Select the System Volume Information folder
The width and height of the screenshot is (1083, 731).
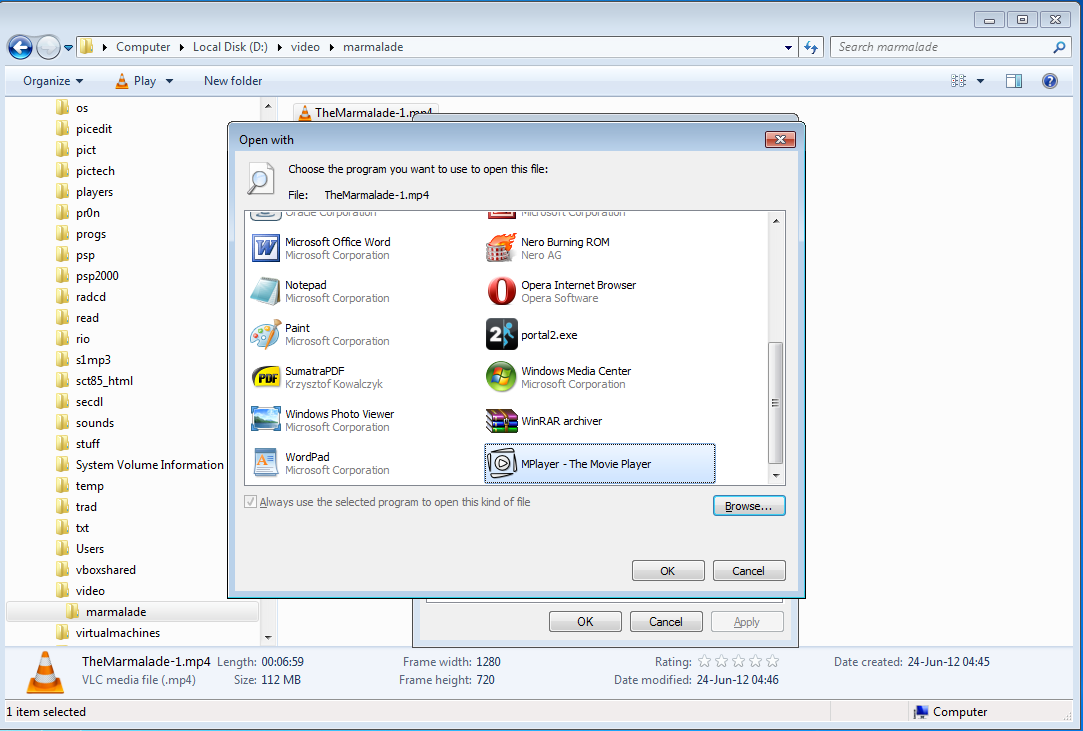click(x=150, y=464)
